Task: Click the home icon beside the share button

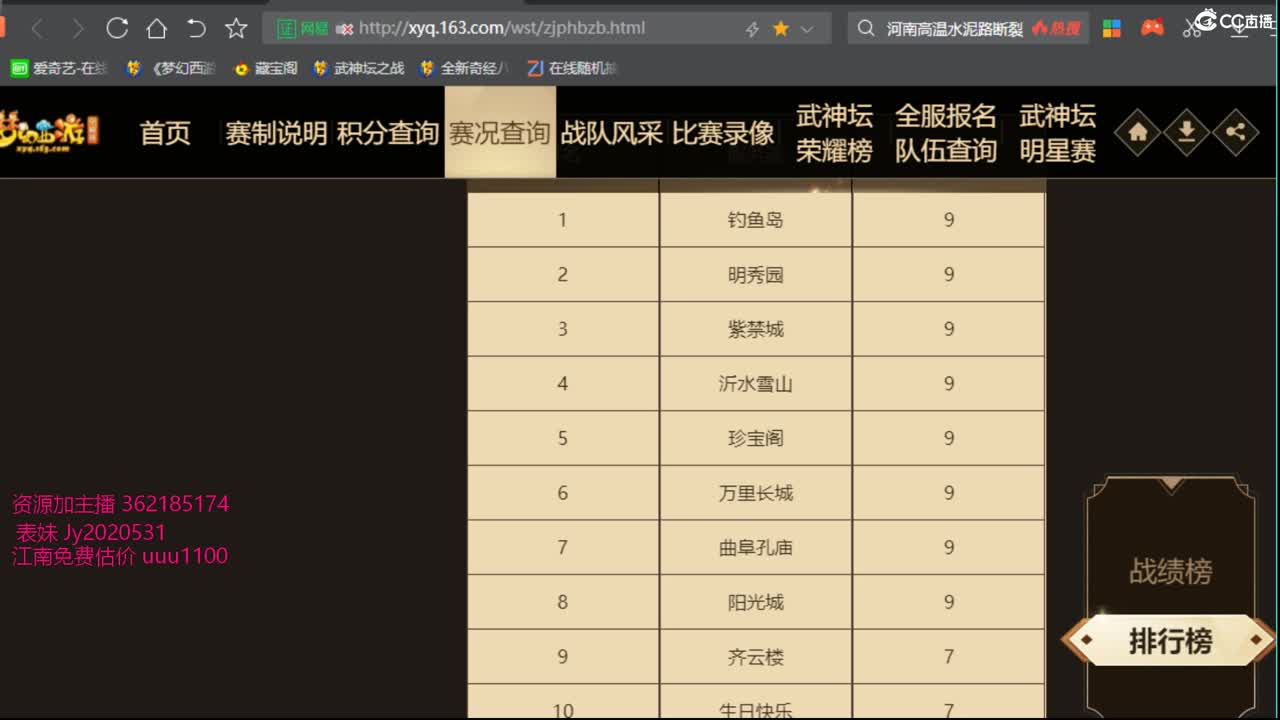Action: (1136, 131)
